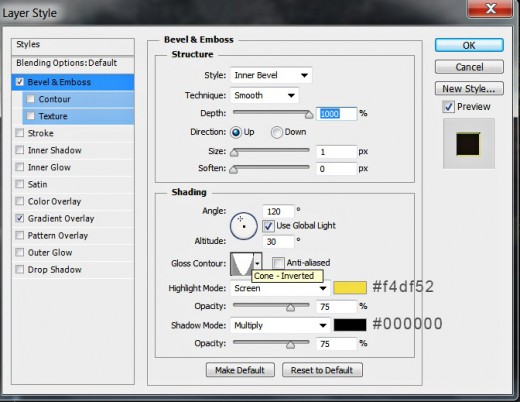Open Highlight Mode dropdown set to Screen
This screenshot has width=520, height=402.
(x=280, y=288)
